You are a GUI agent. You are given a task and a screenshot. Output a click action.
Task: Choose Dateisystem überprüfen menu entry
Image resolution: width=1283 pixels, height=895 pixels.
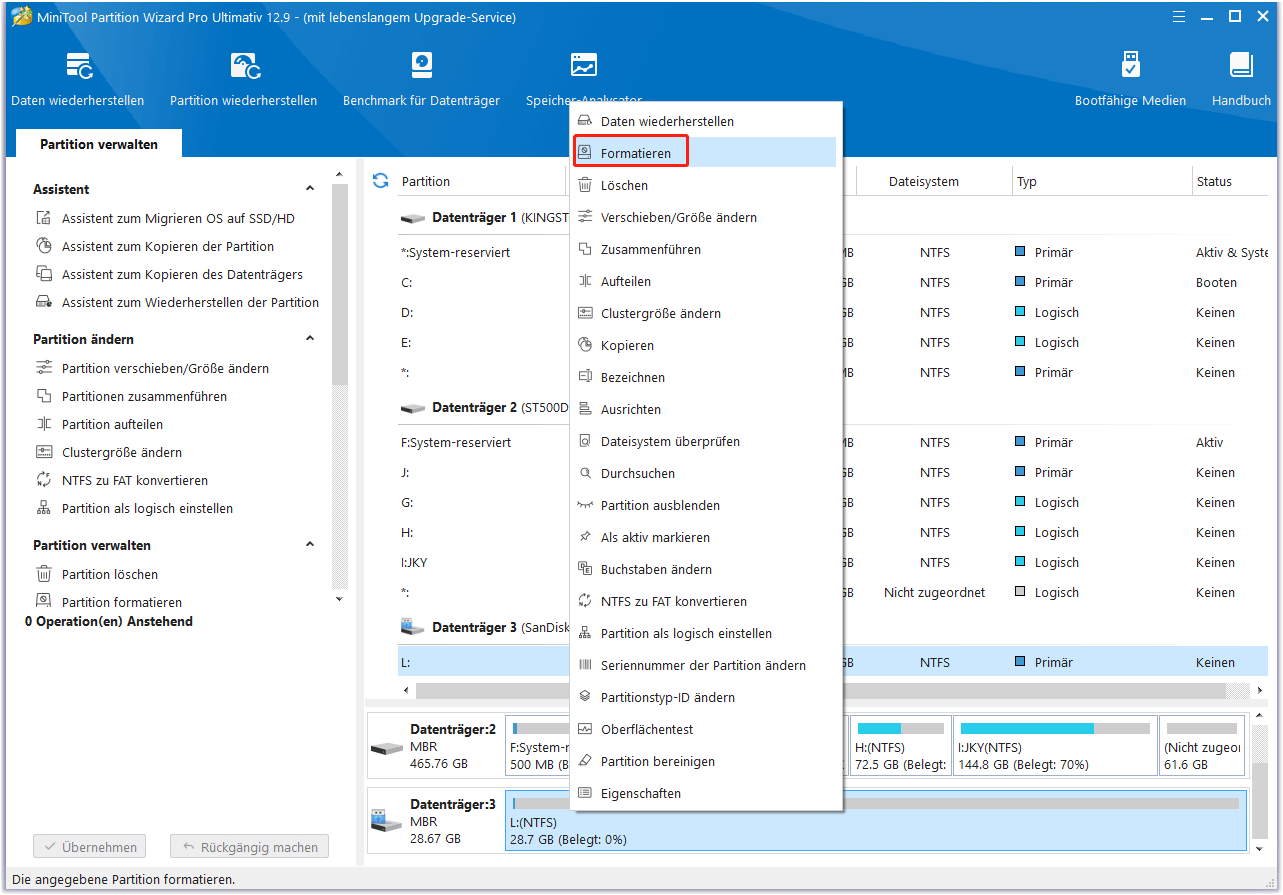coord(704,441)
